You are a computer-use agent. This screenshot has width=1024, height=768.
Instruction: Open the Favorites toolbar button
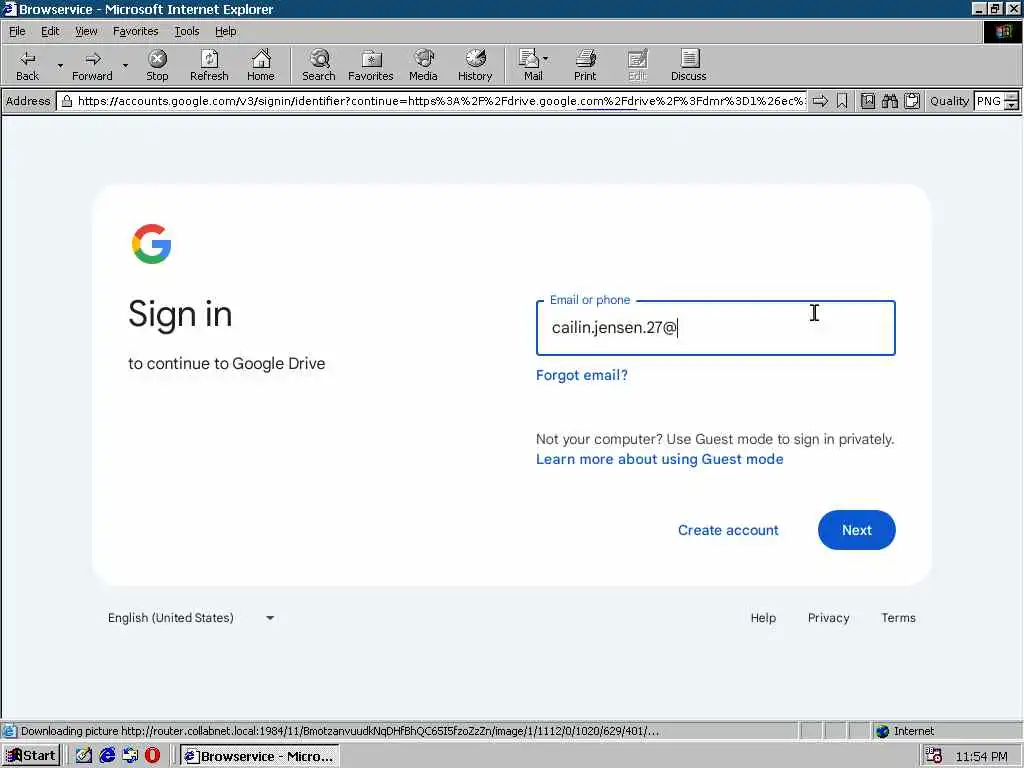tap(371, 65)
